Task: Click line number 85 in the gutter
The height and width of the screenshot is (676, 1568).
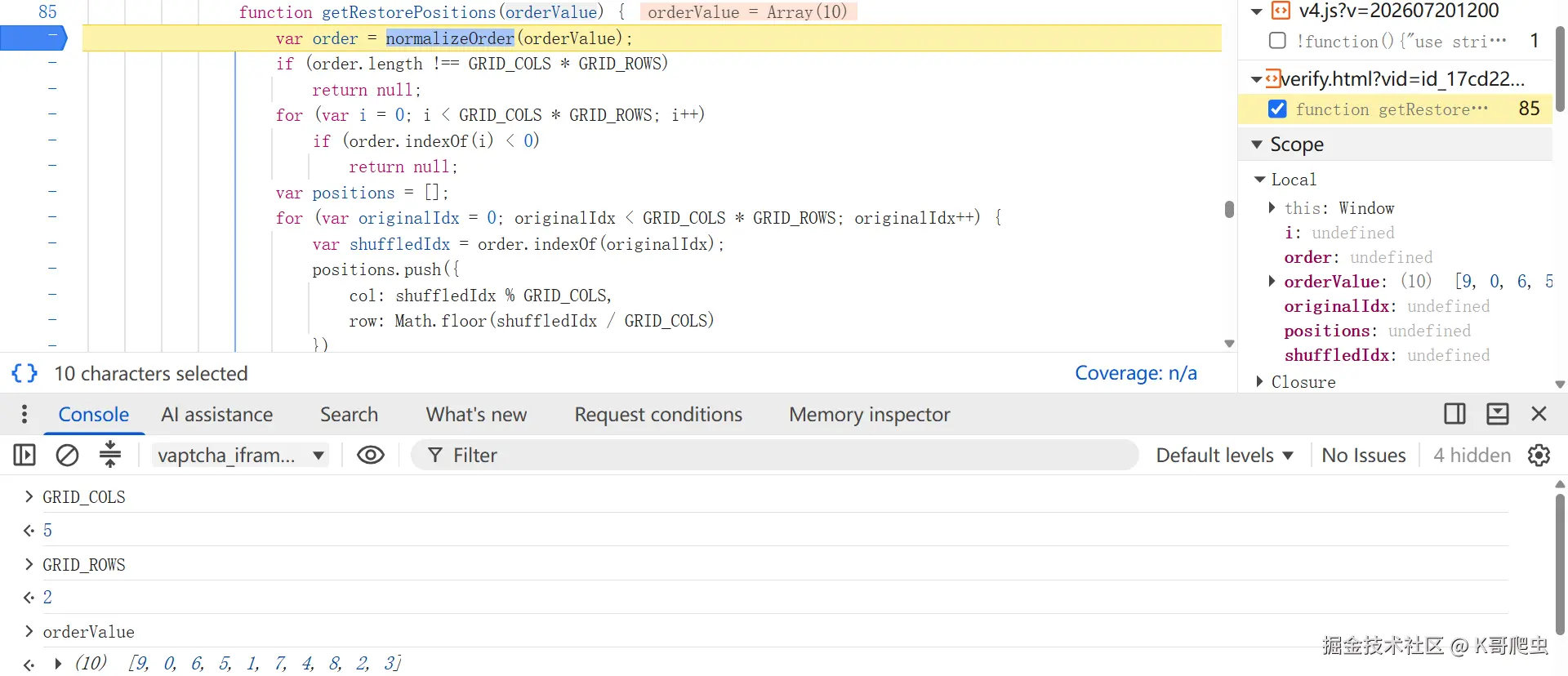Action: click(x=48, y=11)
